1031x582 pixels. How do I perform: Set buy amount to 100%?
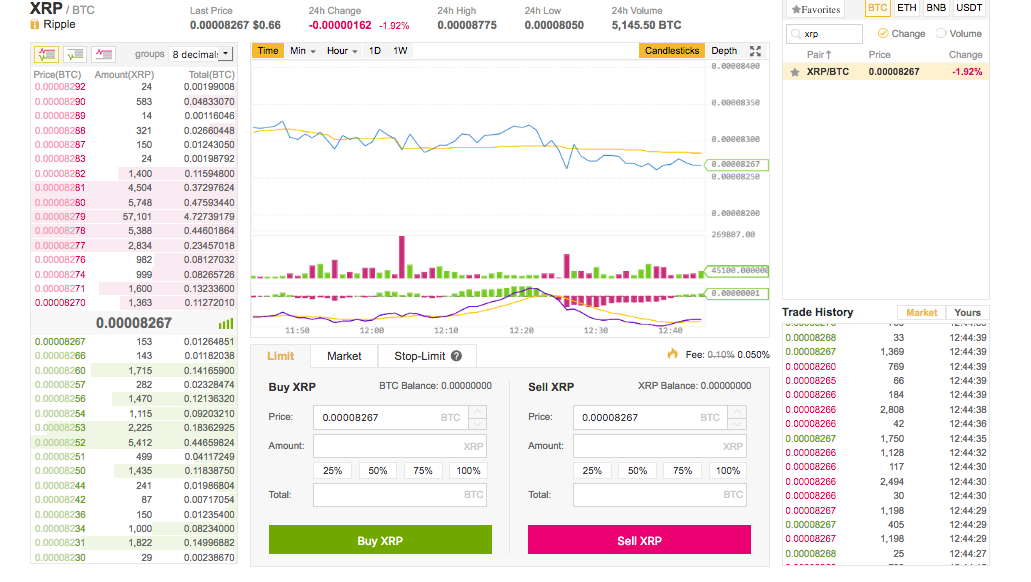click(468, 470)
